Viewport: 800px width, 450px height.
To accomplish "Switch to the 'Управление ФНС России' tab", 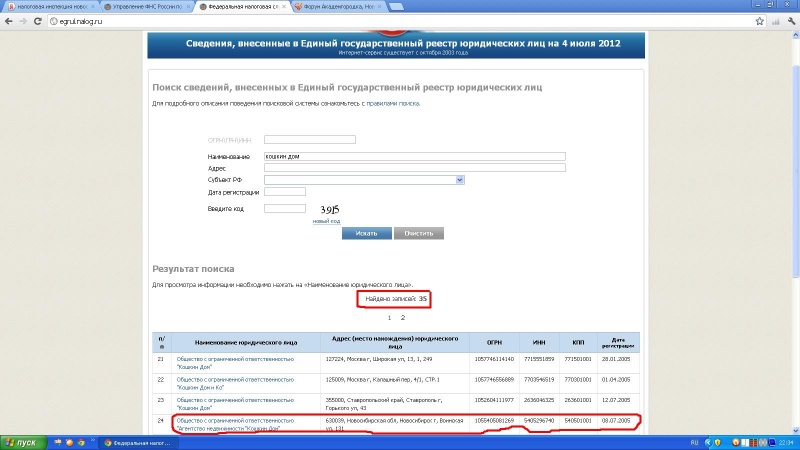I will (145, 7).
